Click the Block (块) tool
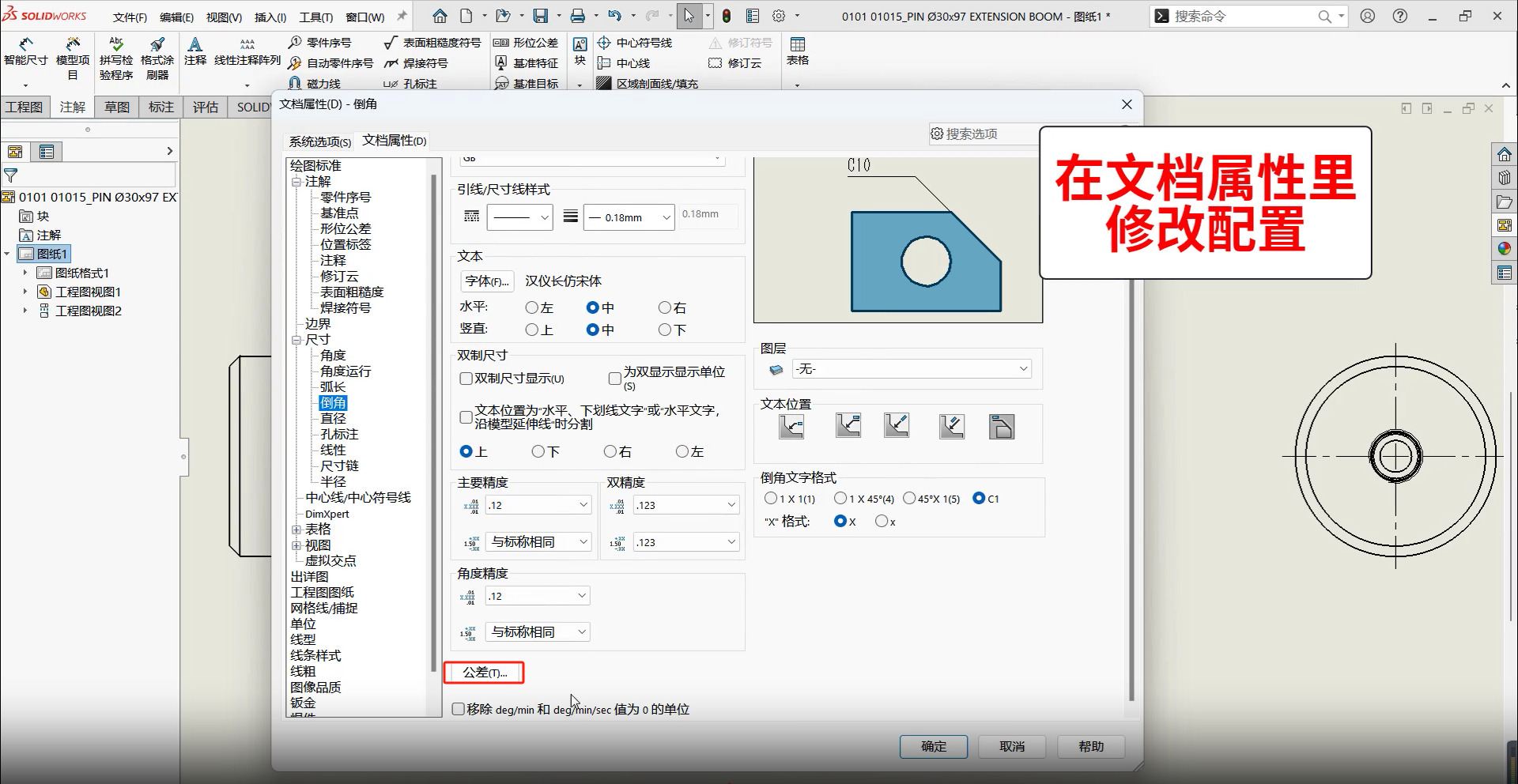Screen dimensions: 1518x784 click(580, 52)
